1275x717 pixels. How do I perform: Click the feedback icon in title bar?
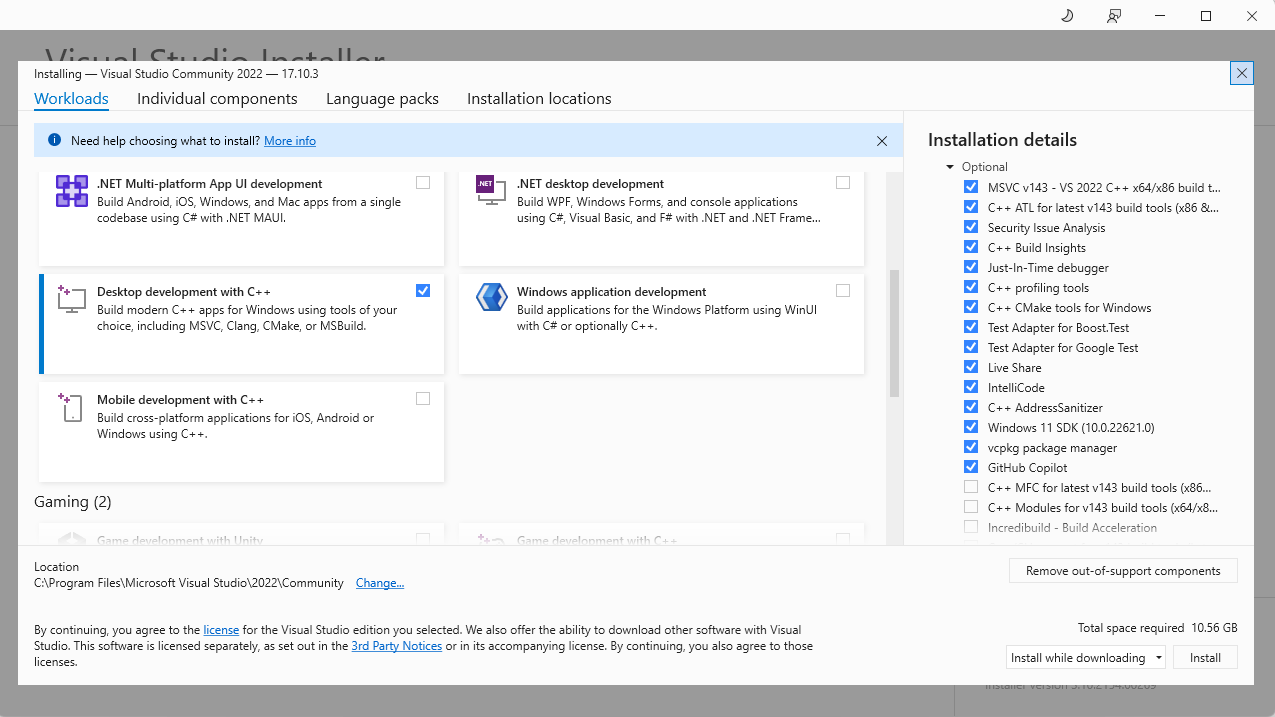pos(1113,15)
